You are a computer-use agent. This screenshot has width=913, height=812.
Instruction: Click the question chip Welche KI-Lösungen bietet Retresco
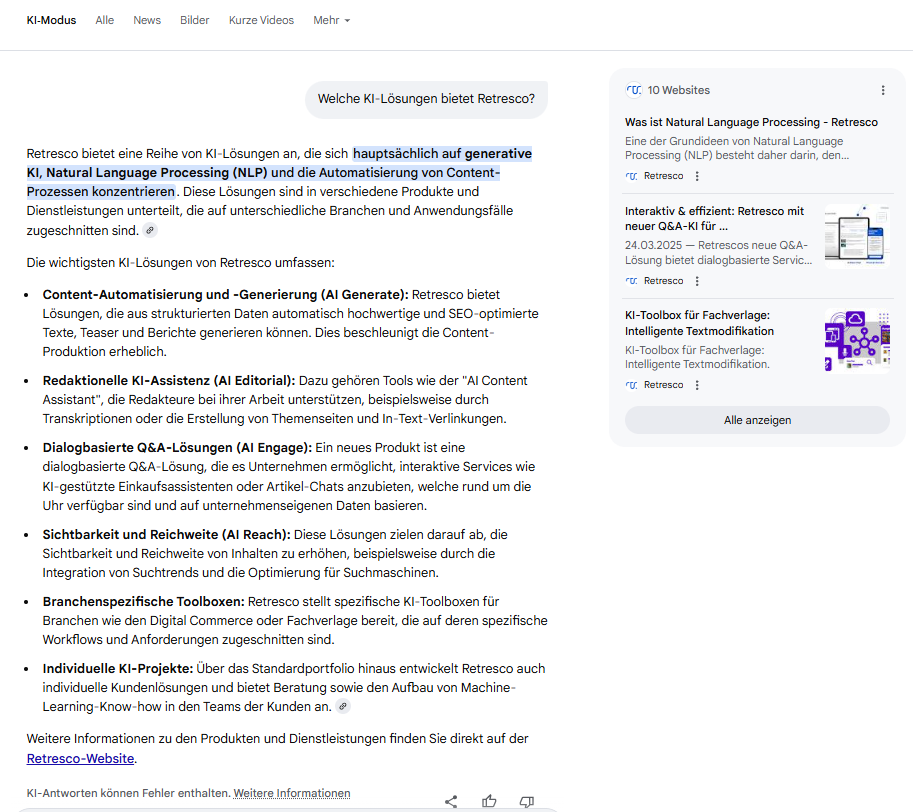pos(426,99)
